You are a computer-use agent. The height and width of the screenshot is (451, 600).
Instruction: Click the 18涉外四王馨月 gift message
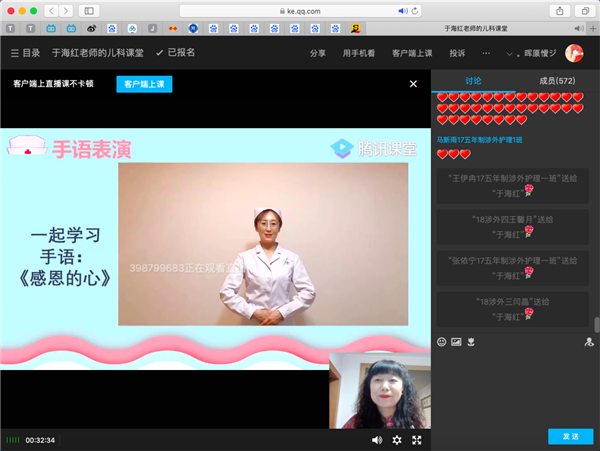pyautogui.click(x=513, y=227)
